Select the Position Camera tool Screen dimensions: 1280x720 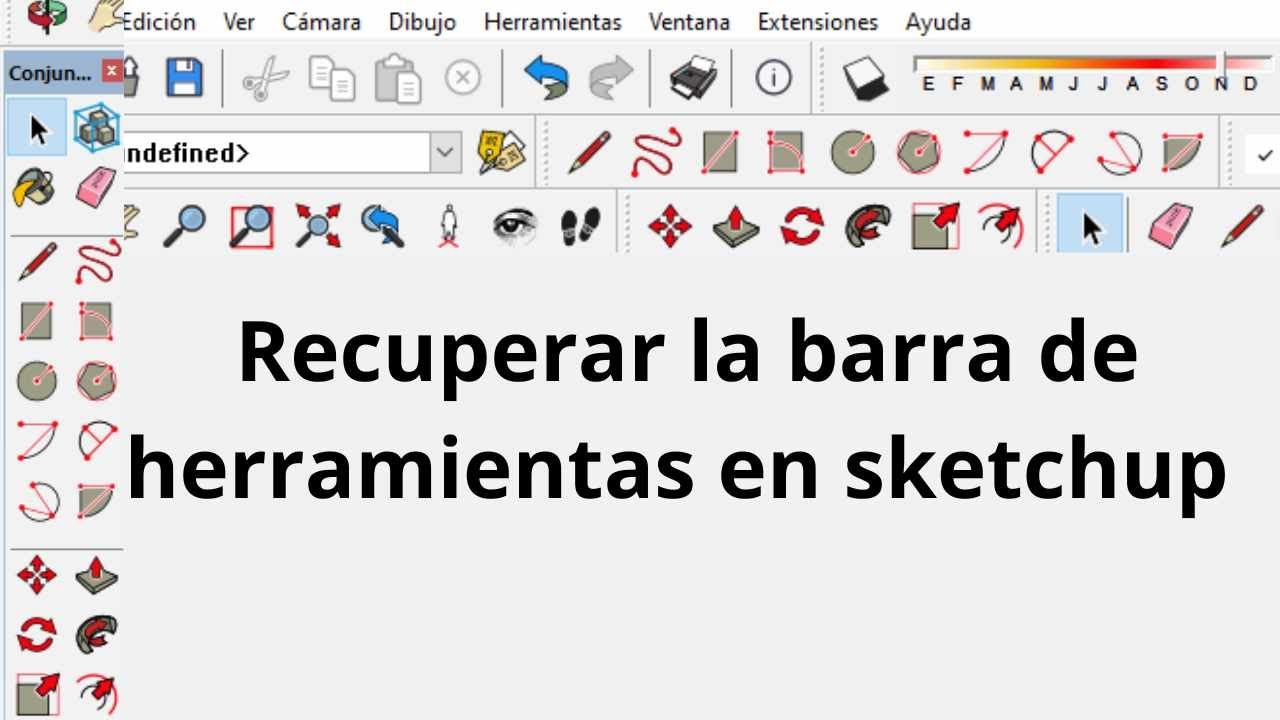point(449,226)
